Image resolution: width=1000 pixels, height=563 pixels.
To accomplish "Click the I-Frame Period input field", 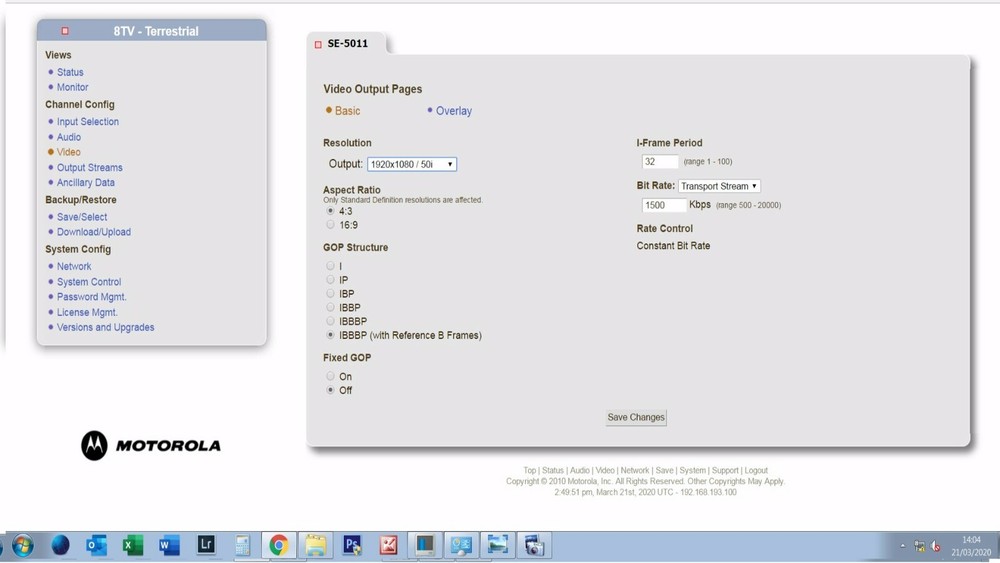I will [660, 162].
